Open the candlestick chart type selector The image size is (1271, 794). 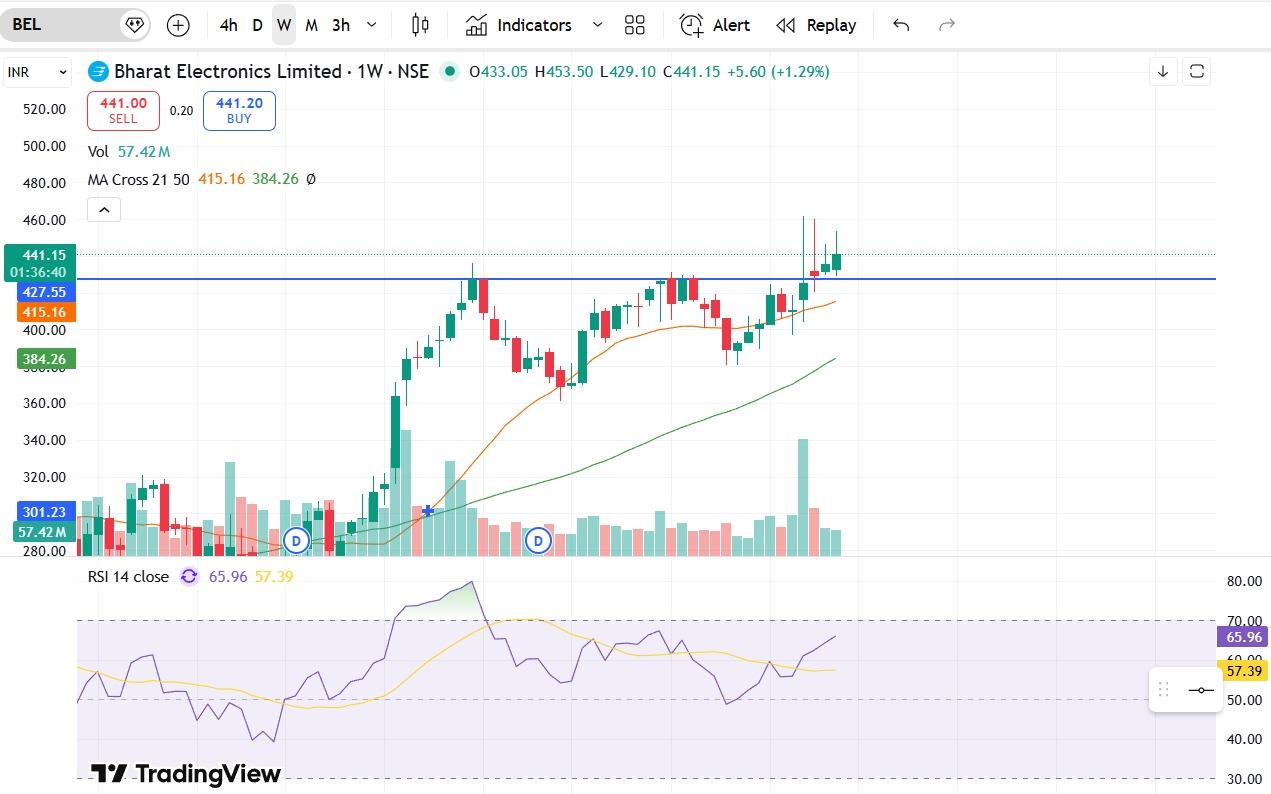(x=420, y=25)
